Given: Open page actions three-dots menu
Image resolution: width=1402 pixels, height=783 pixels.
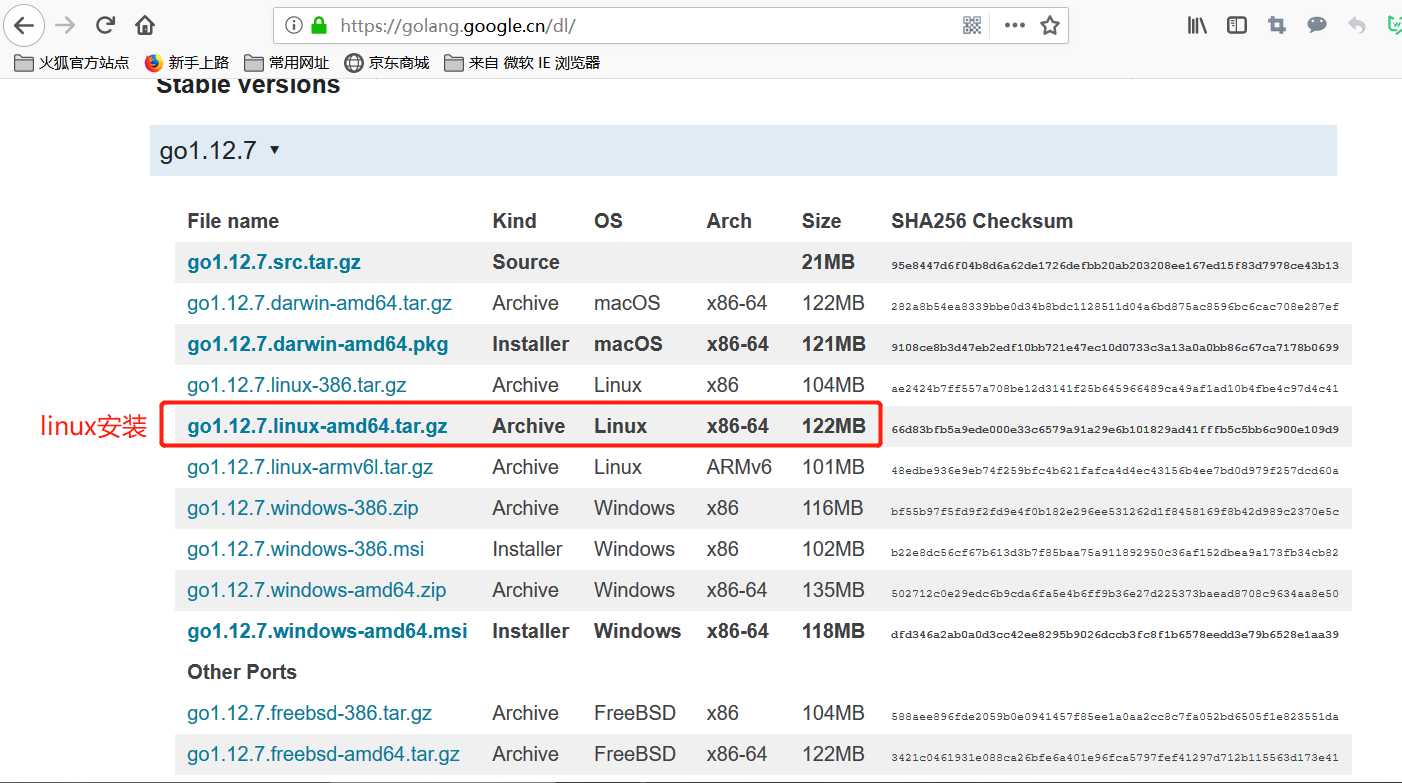Looking at the screenshot, I should [1015, 25].
